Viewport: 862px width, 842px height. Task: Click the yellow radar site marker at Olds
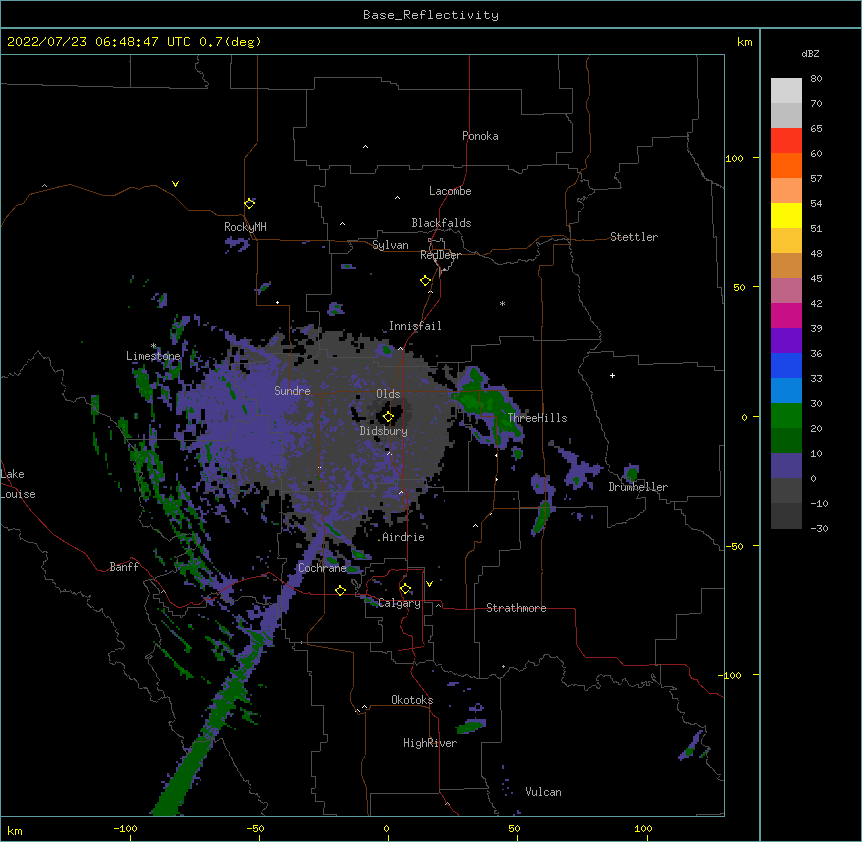coord(388,417)
